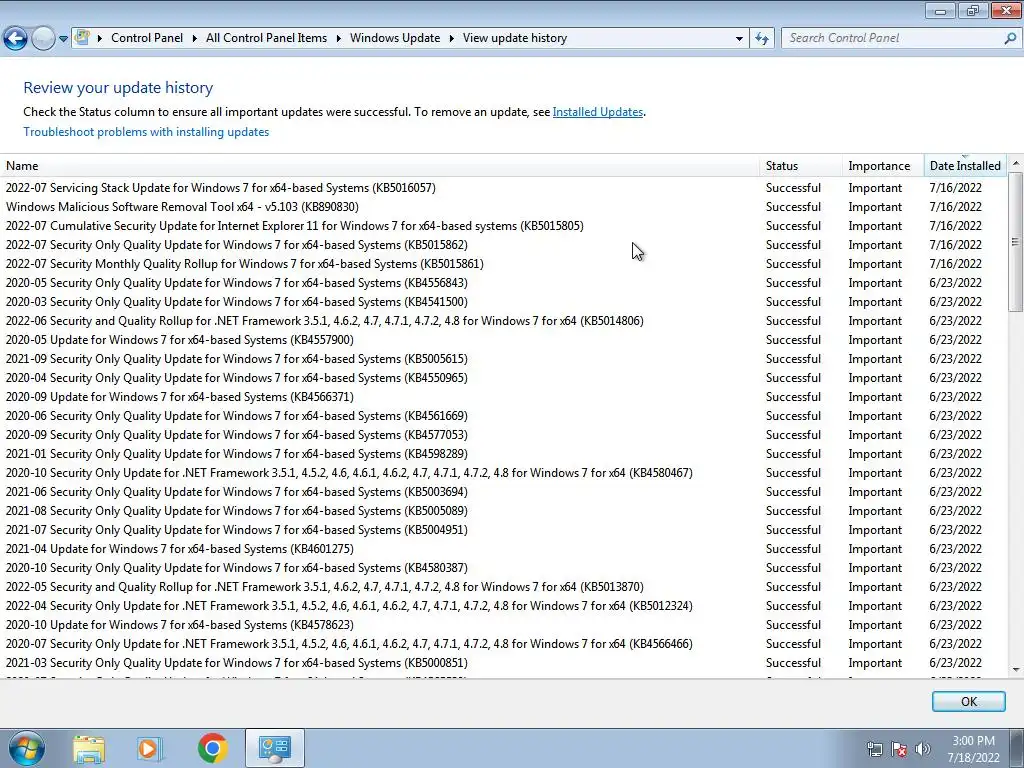This screenshot has height=768, width=1024.
Task: Select 2021-07 Security Only update KB5004951
Action: pos(503,530)
